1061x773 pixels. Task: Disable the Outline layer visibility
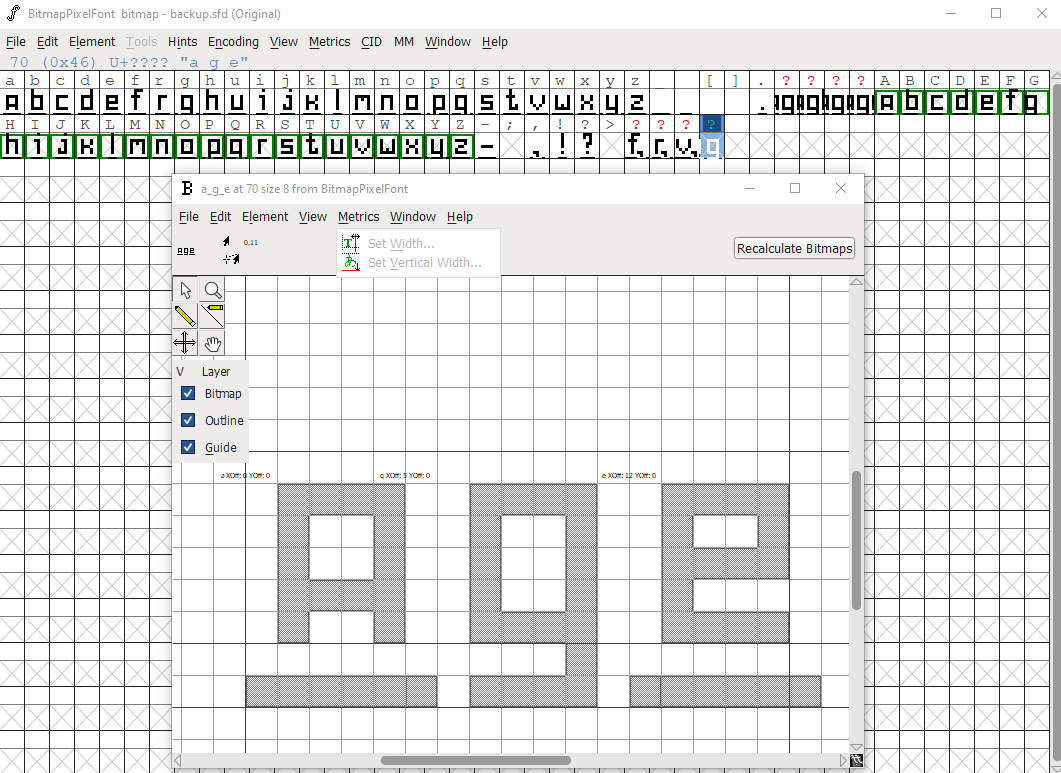(x=187, y=420)
